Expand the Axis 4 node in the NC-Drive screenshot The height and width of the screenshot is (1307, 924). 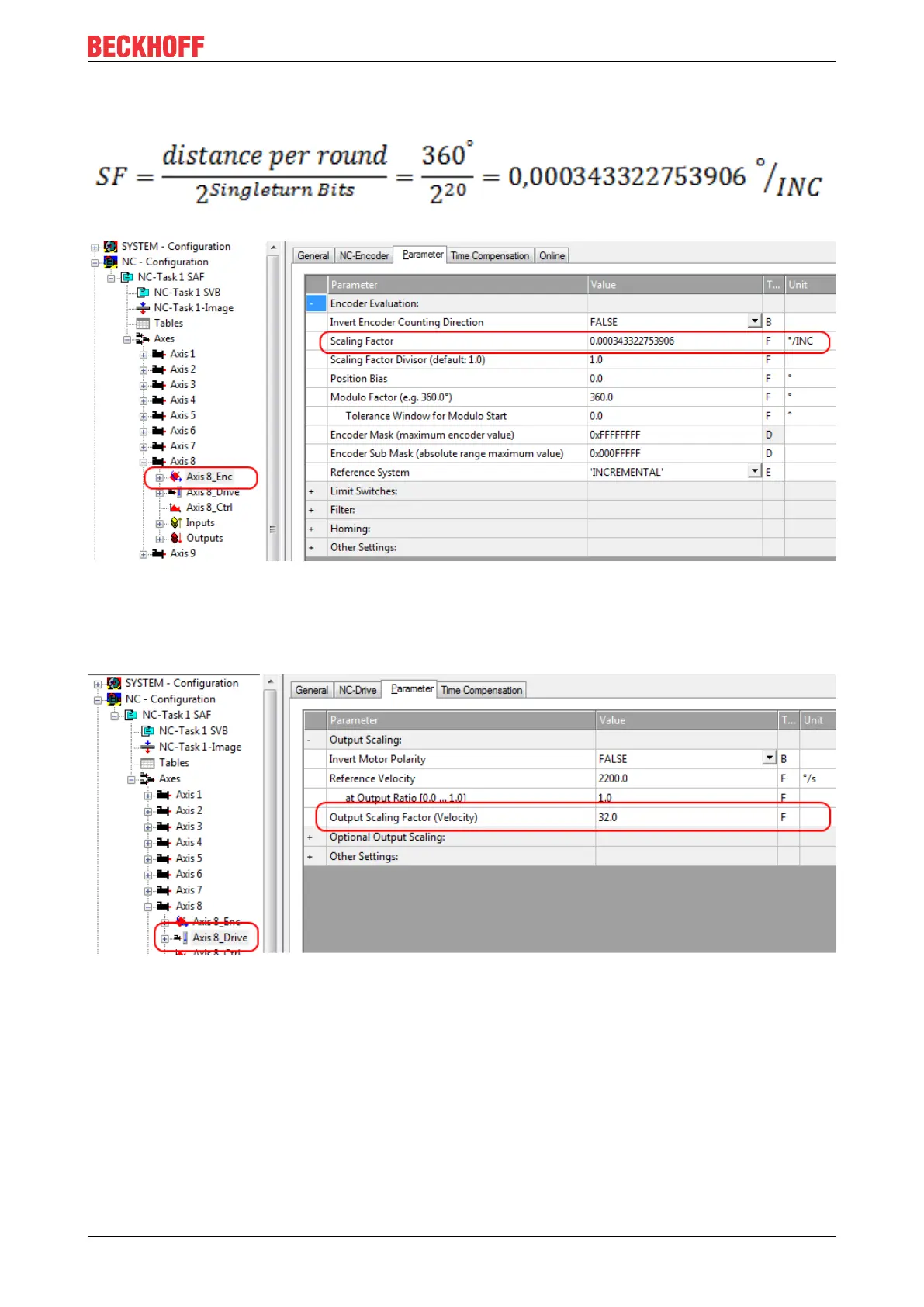click(x=148, y=843)
